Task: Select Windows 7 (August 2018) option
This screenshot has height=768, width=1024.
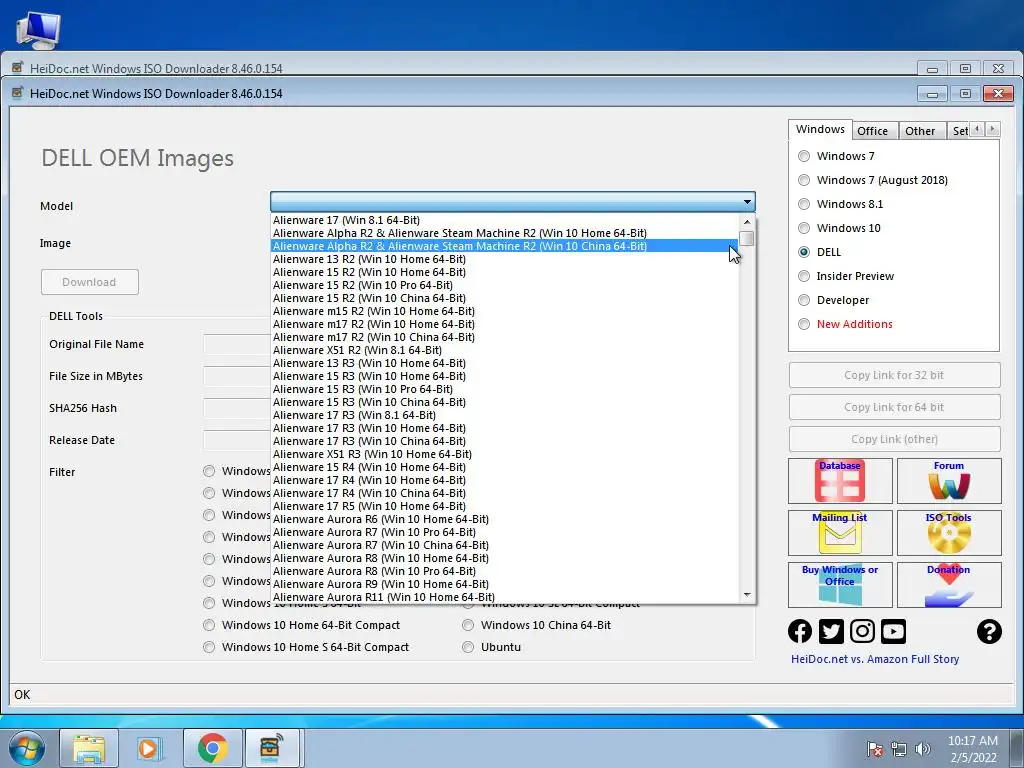Action: coord(804,180)
